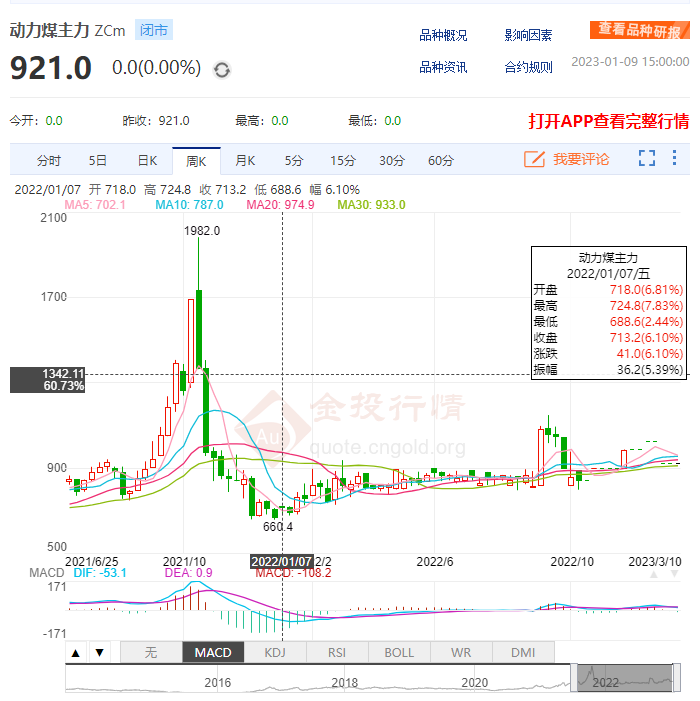Switch to the 分时 chart tab
This screenshot has width=700, height=701.
click(x=48, y=160)
